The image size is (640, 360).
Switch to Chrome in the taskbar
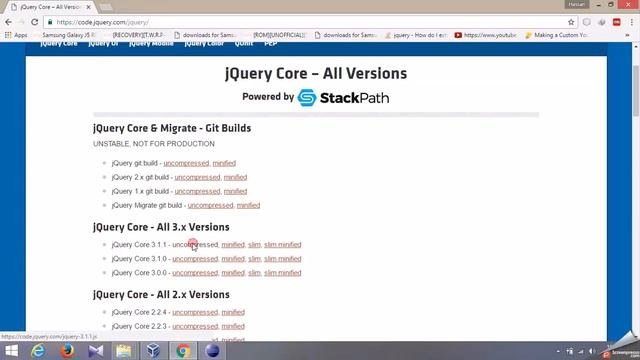183,351
